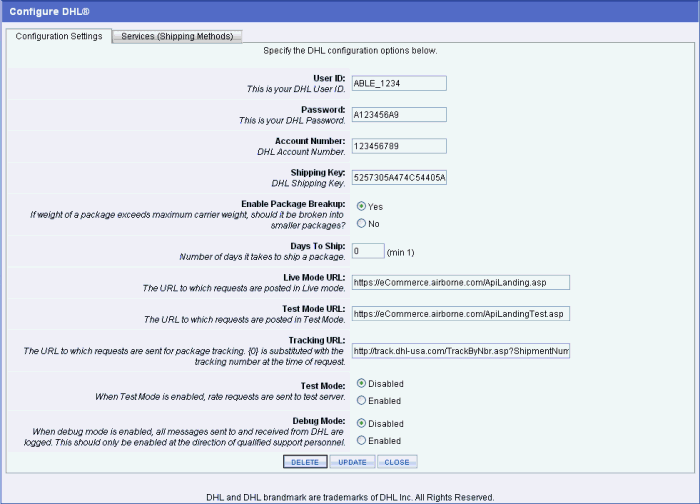Focus the Live Mode URL field
This screenshot has height=504, width=700.
click(461, 283)
